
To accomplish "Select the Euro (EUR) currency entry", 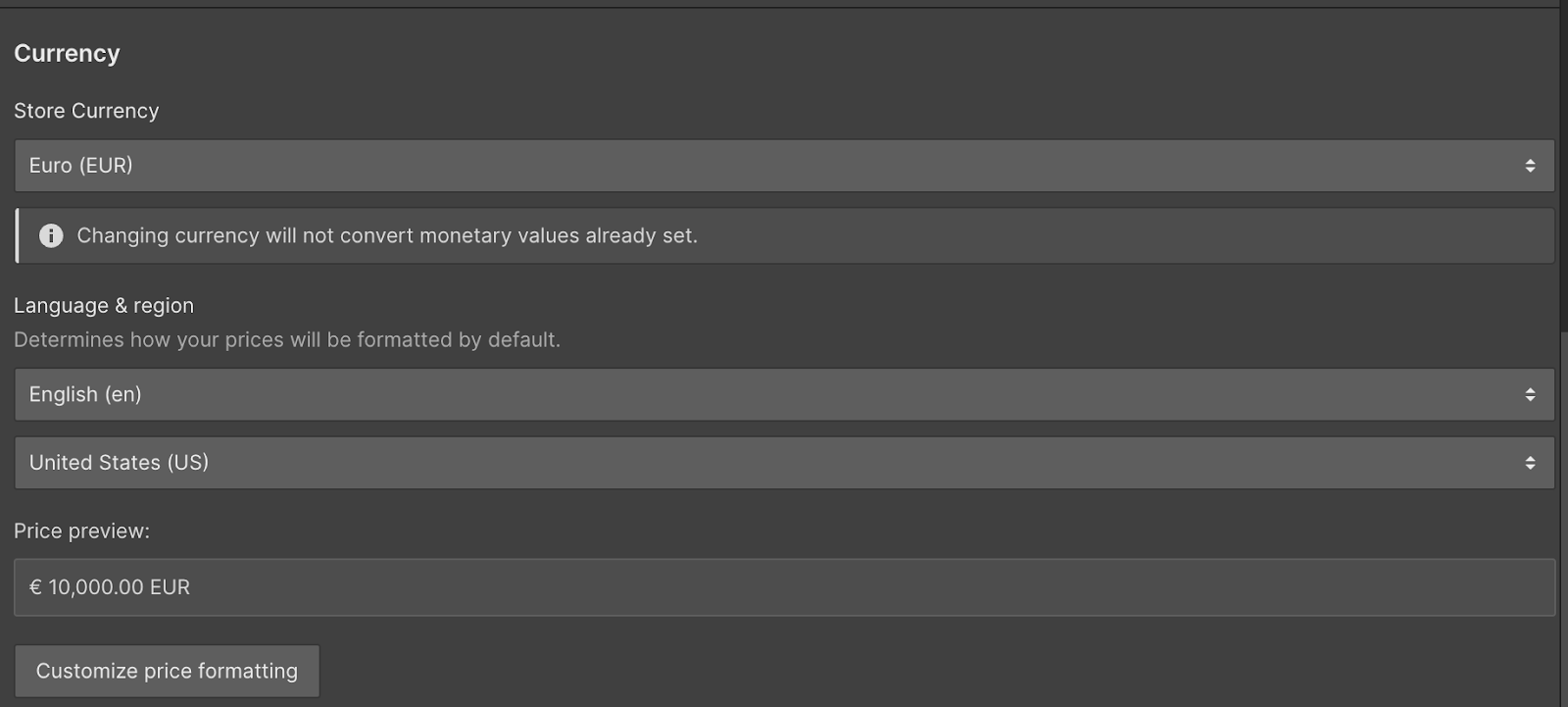I will click(x=80, y=166).
